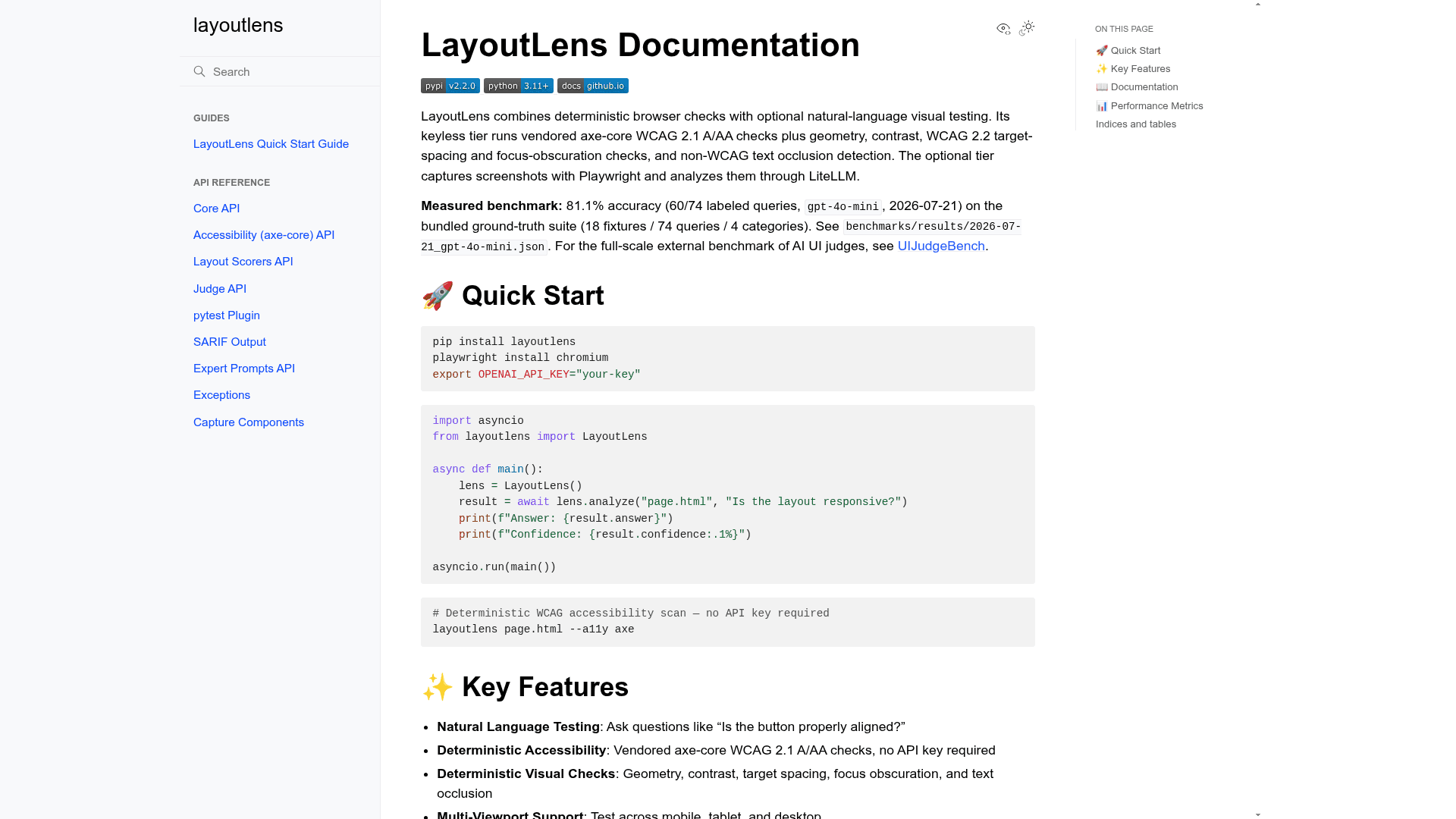Screen dimensions: 1456x819
Task: Toggle the light/dark theme sun icon
Action: coord(1028,28)
